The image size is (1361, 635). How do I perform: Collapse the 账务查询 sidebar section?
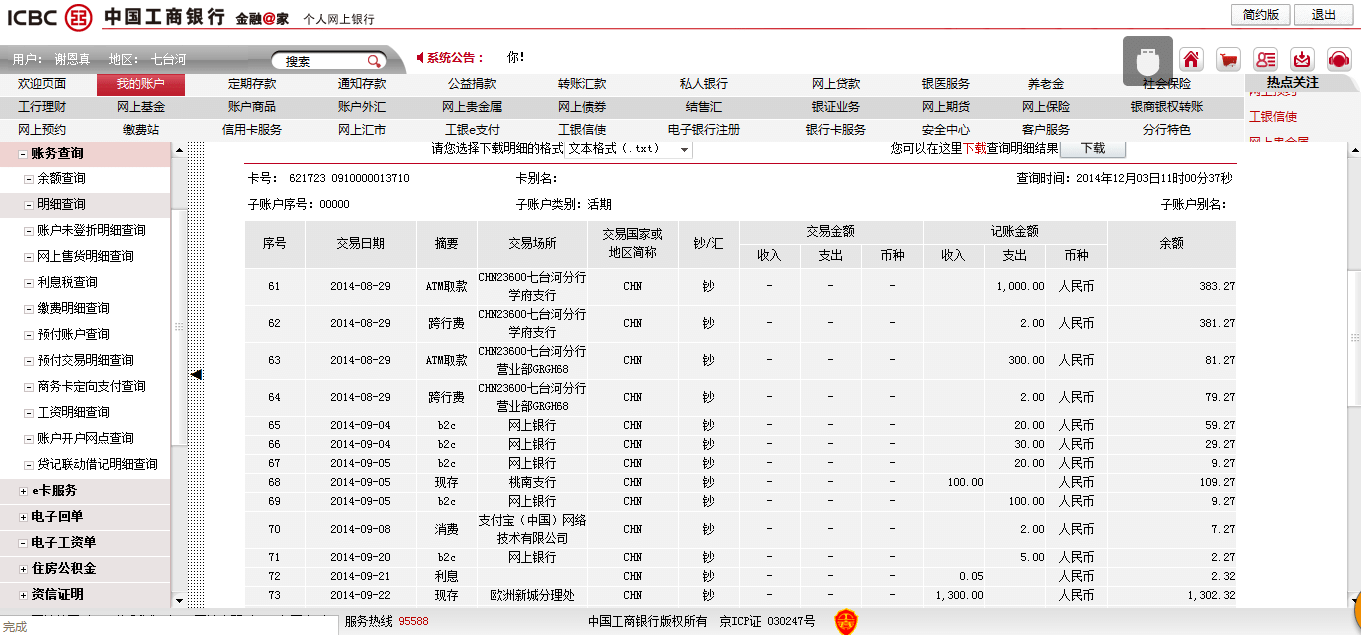pyautogui.click(x=23, y=154)
